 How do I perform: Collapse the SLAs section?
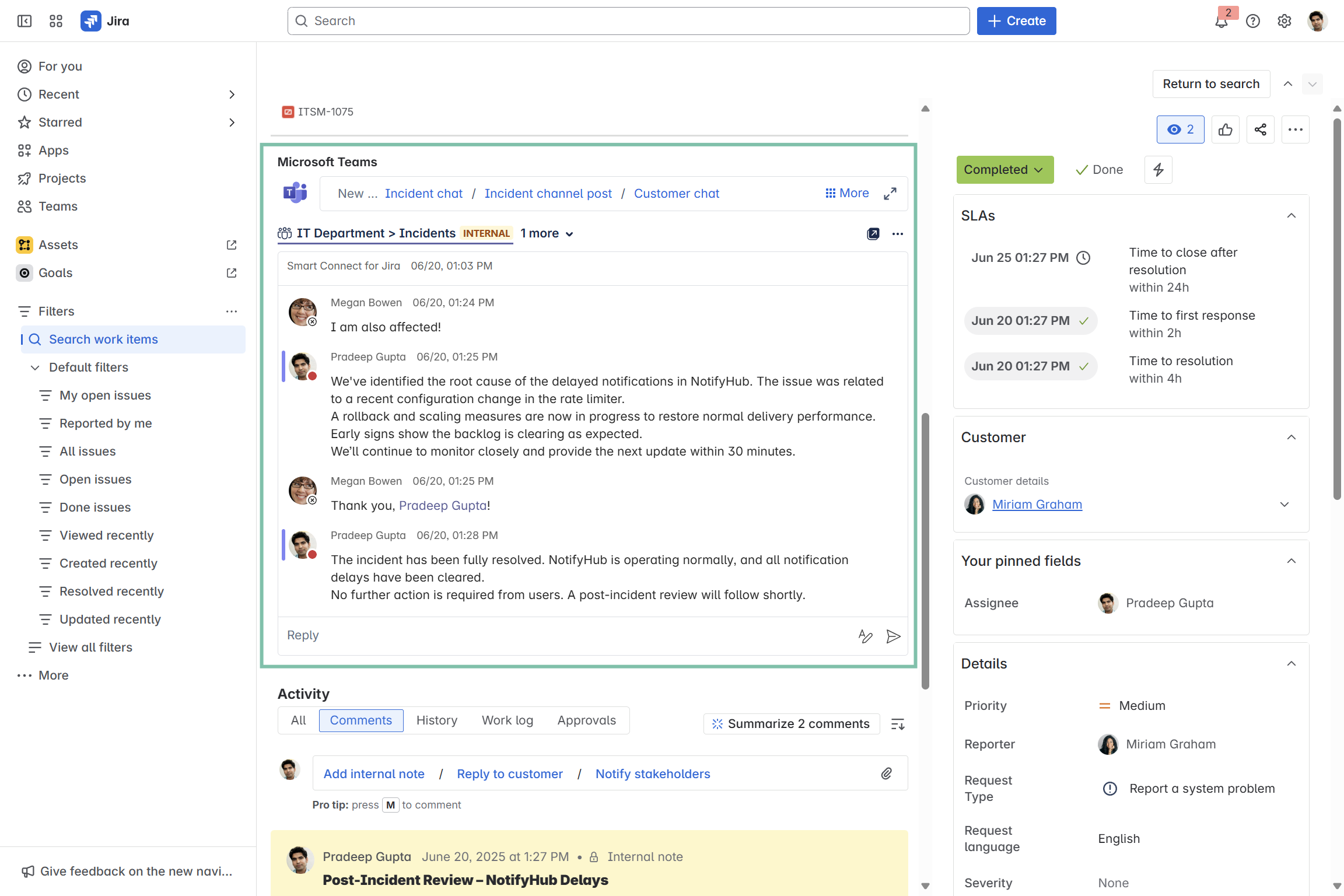pos(1291,216)
